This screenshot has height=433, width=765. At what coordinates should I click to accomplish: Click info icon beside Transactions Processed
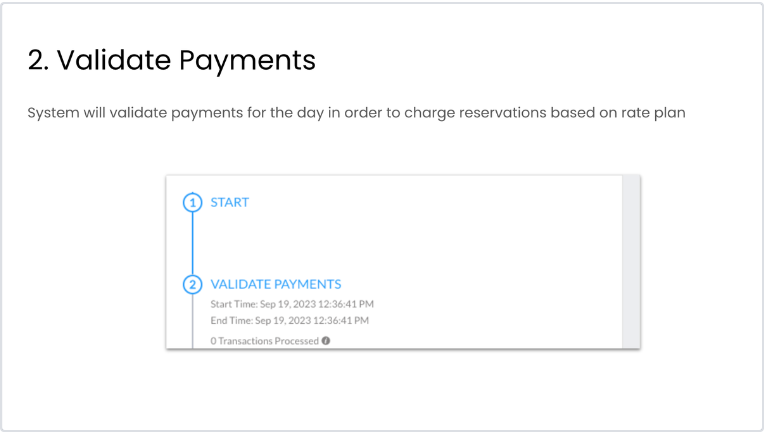tap(326, 341)
